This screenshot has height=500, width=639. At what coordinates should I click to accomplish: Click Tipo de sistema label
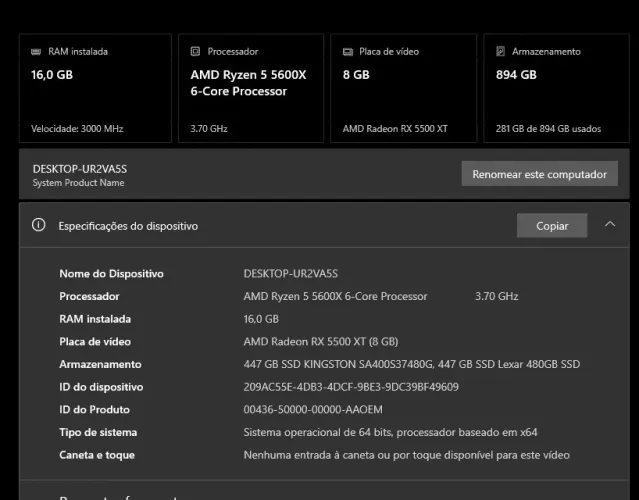pyautogui.click(x=98, y=432)
